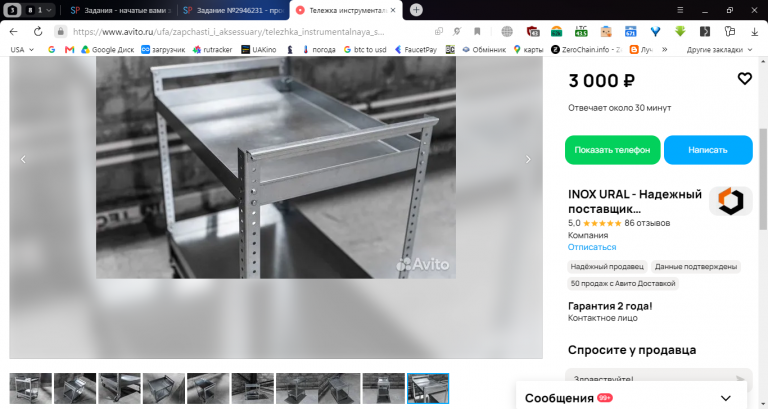Open the btc to usd bookmark
Viewport: 768px width, 409px height.
tap(365, 49)
